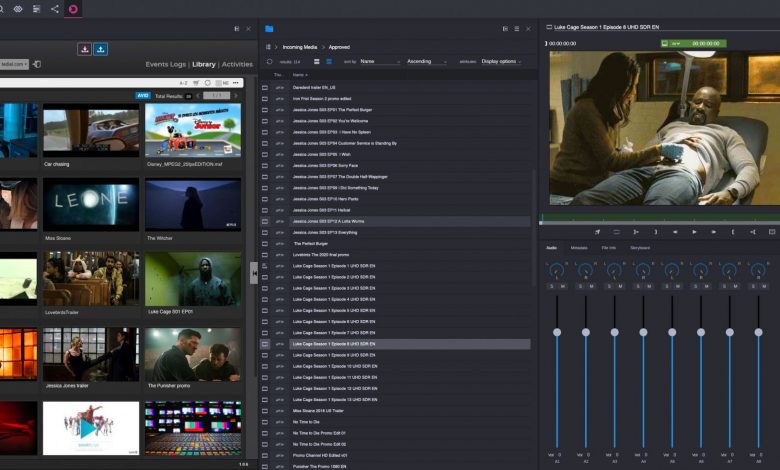
Task: Solo audio channel A1 with S button
Action: click(x=551, y=286)
